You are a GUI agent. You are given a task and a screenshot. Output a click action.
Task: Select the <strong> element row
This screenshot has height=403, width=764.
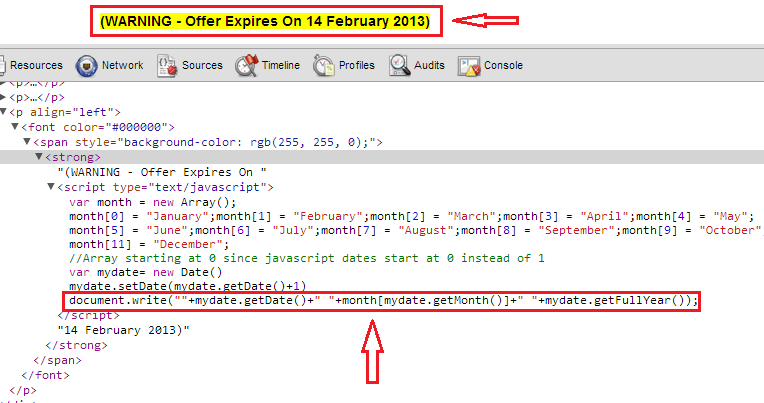382,157
